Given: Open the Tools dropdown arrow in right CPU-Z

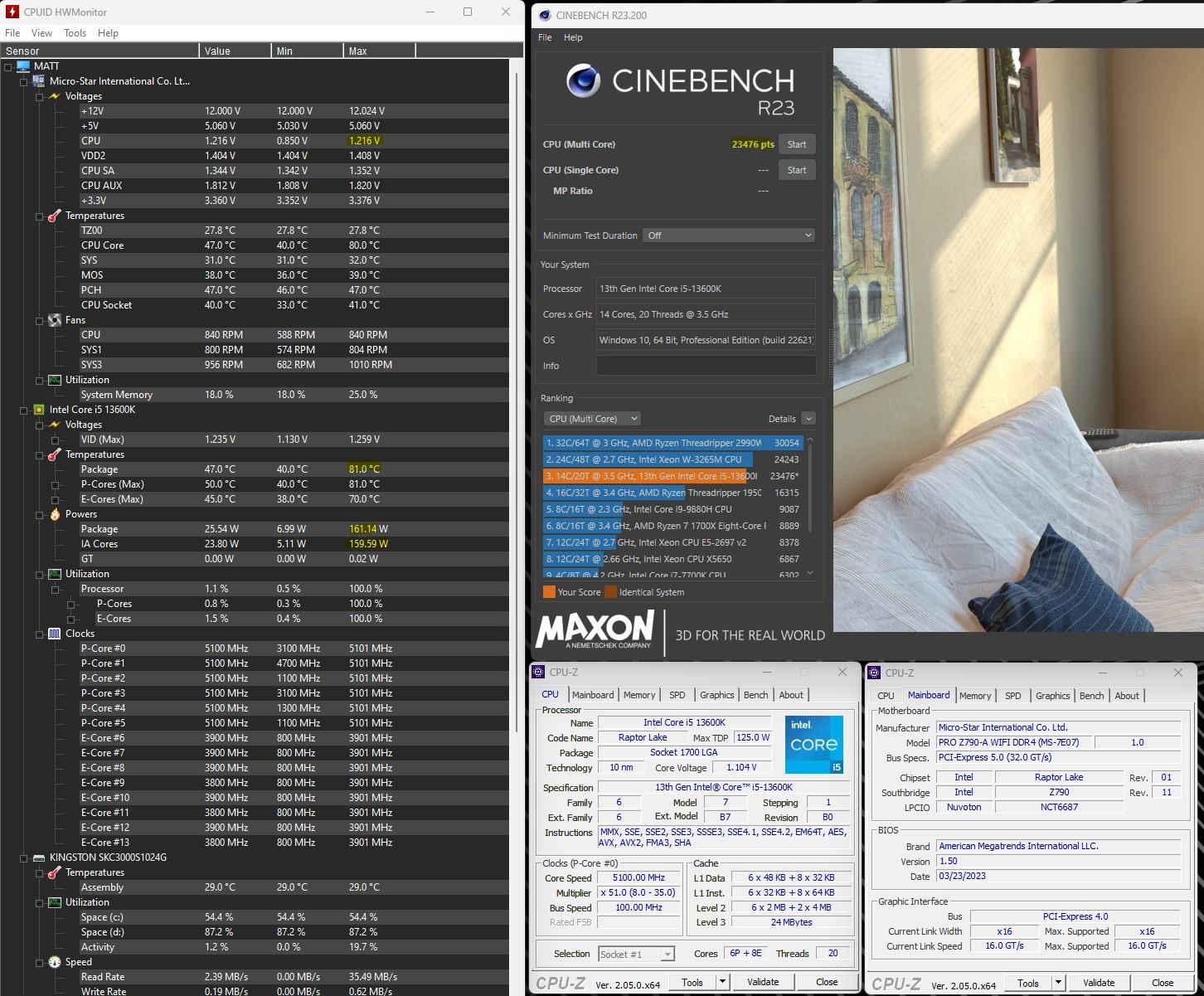Looking at the screenshot, I should click(x=1058, y=983).
